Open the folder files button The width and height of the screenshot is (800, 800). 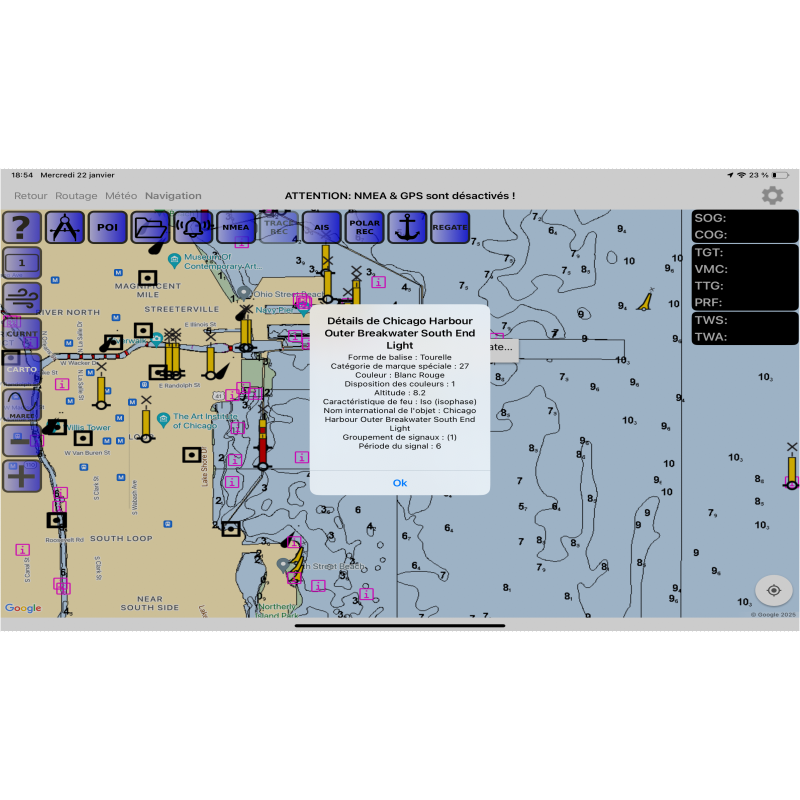coord(151,228)
